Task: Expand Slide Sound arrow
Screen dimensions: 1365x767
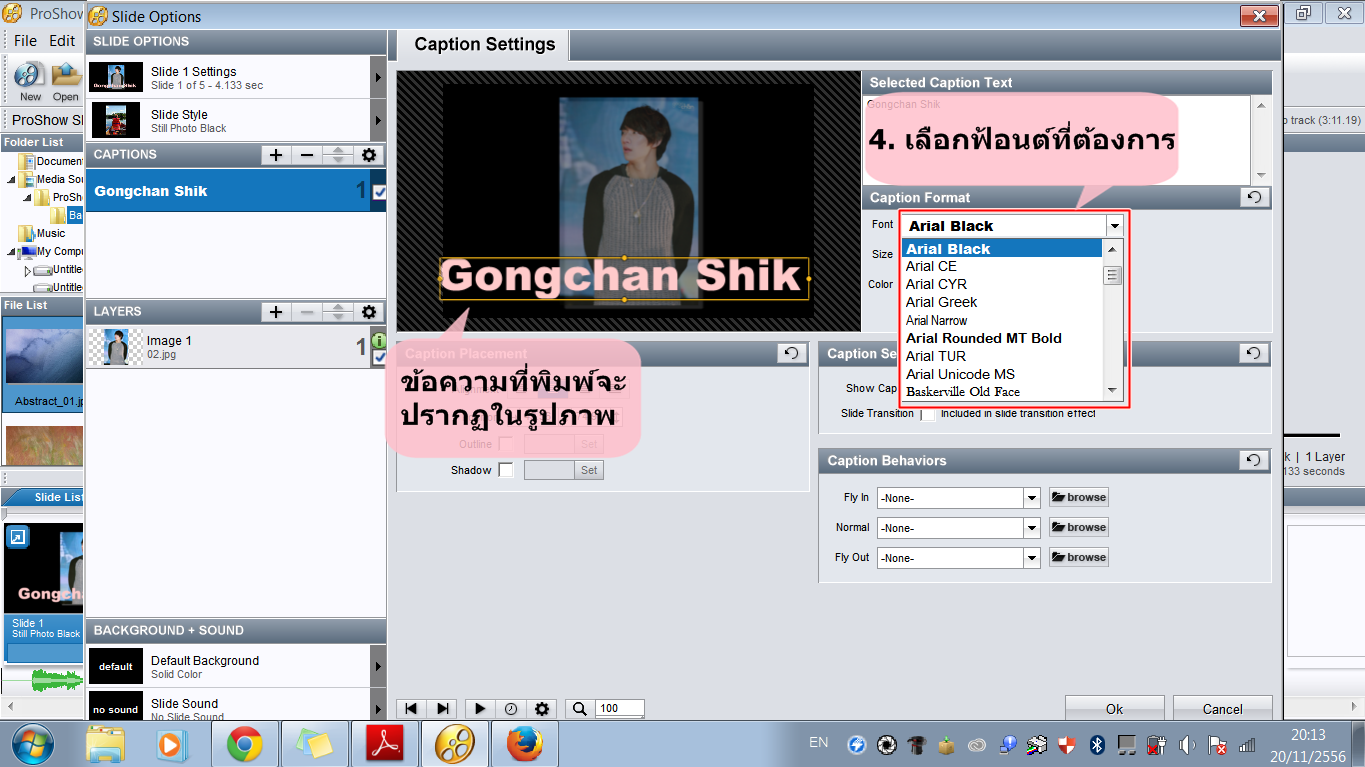Action: (x=378, y=708)
